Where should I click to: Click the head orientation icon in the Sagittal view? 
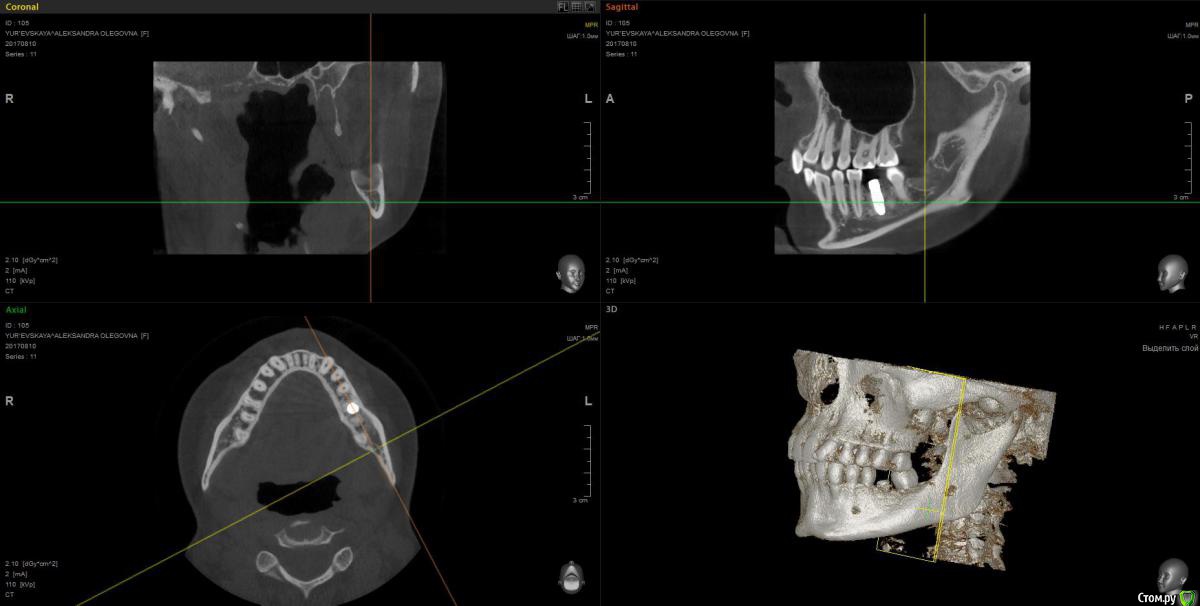(1172, 273)
